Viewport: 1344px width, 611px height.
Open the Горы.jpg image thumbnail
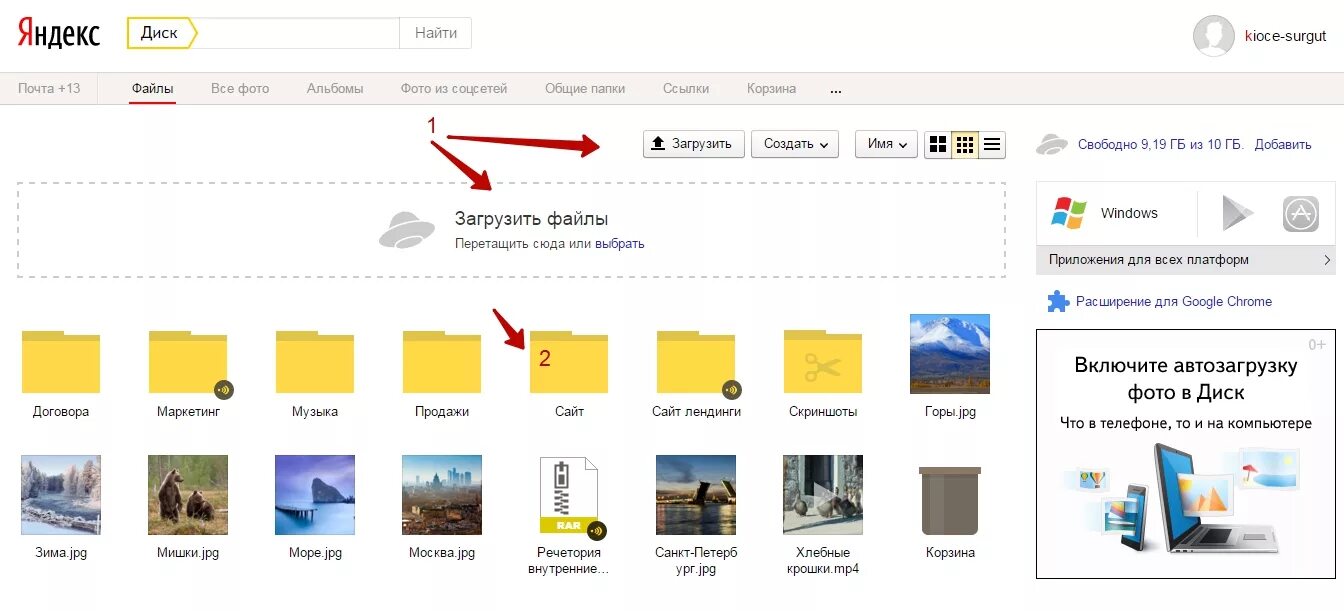[949, 354]
